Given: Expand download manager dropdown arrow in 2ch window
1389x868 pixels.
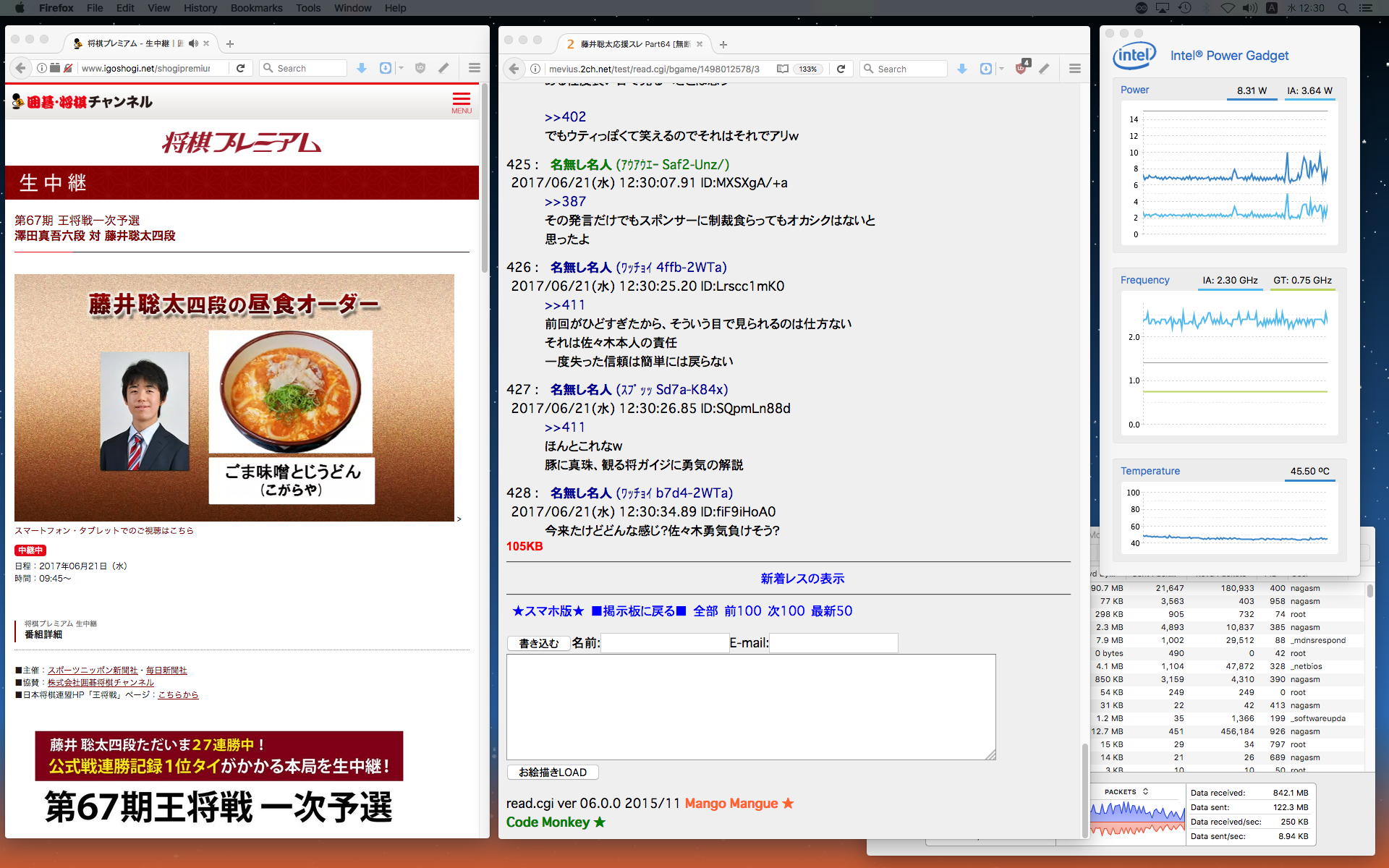Looking at the screenshot, I should tap(1001, 69).
